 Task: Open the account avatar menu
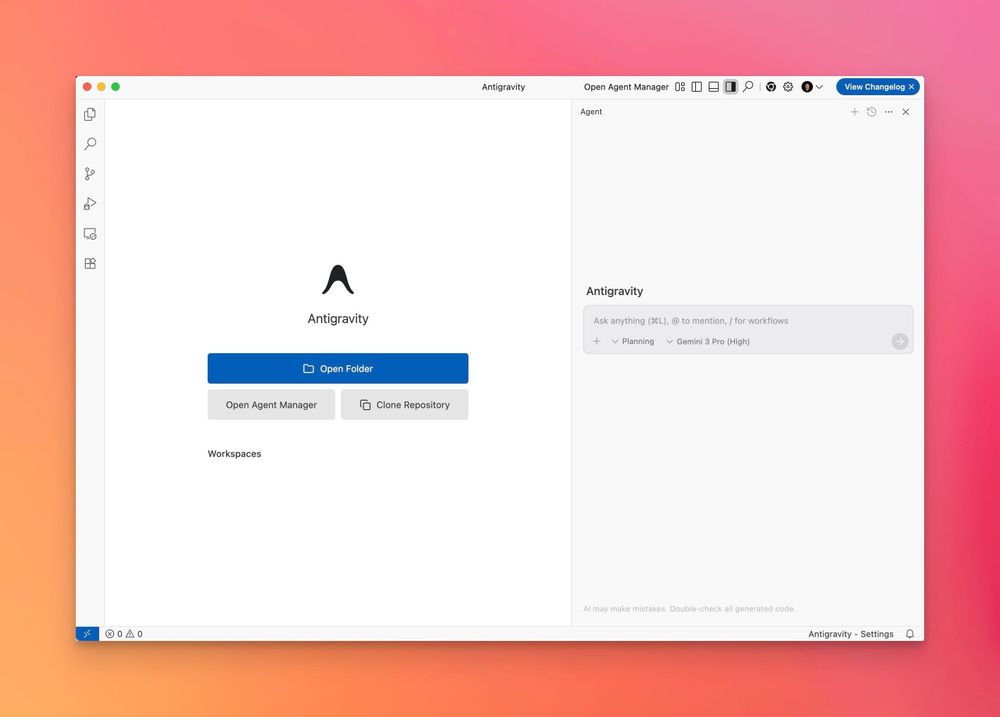[x=812, y=87]
